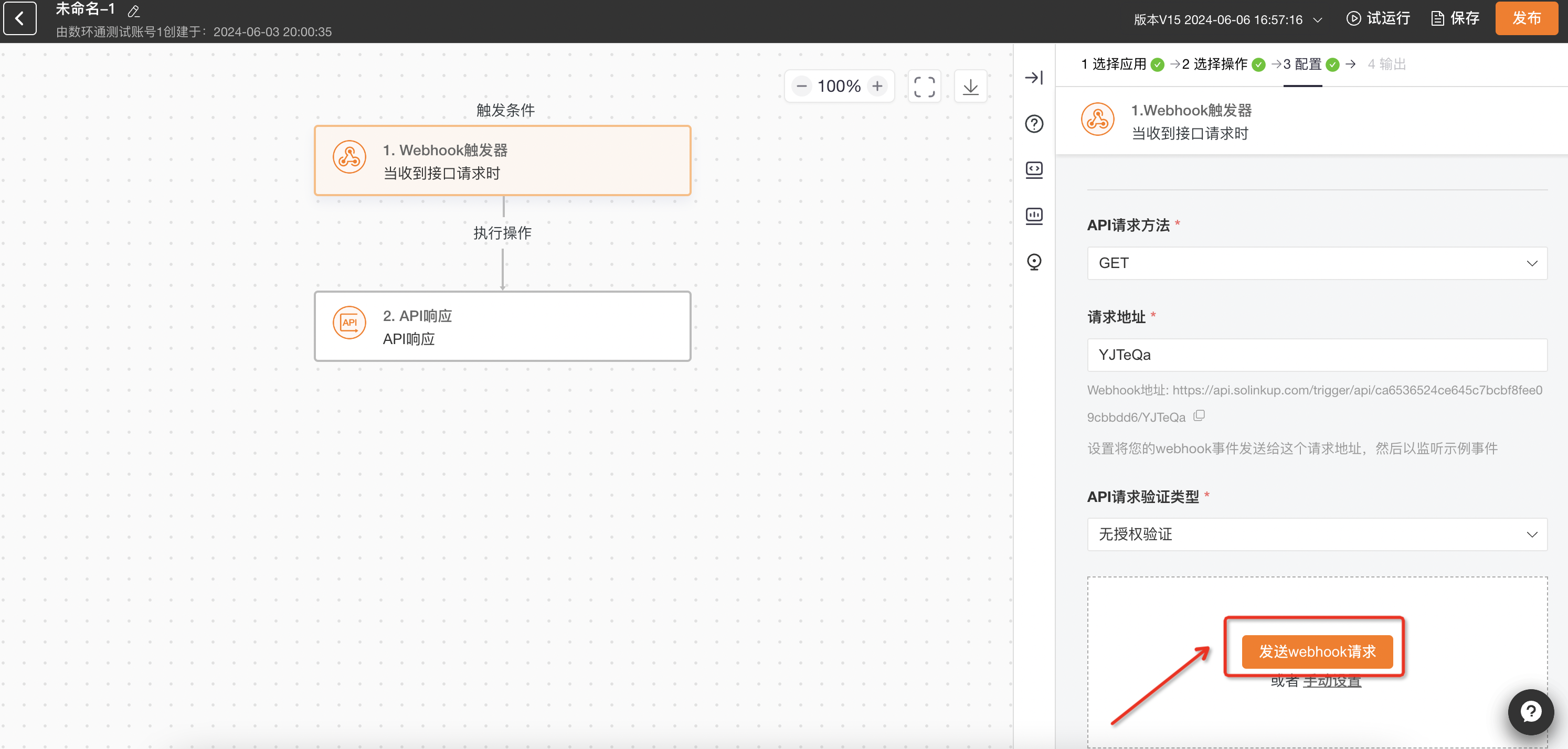Viewport: 1568px width, 749px height.
Task: Click the 未命名-1 workflow title
Action: click(85, 9)
